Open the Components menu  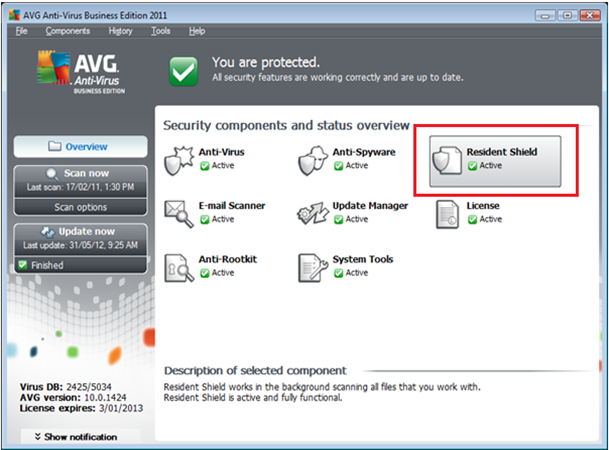coord(68,31)
